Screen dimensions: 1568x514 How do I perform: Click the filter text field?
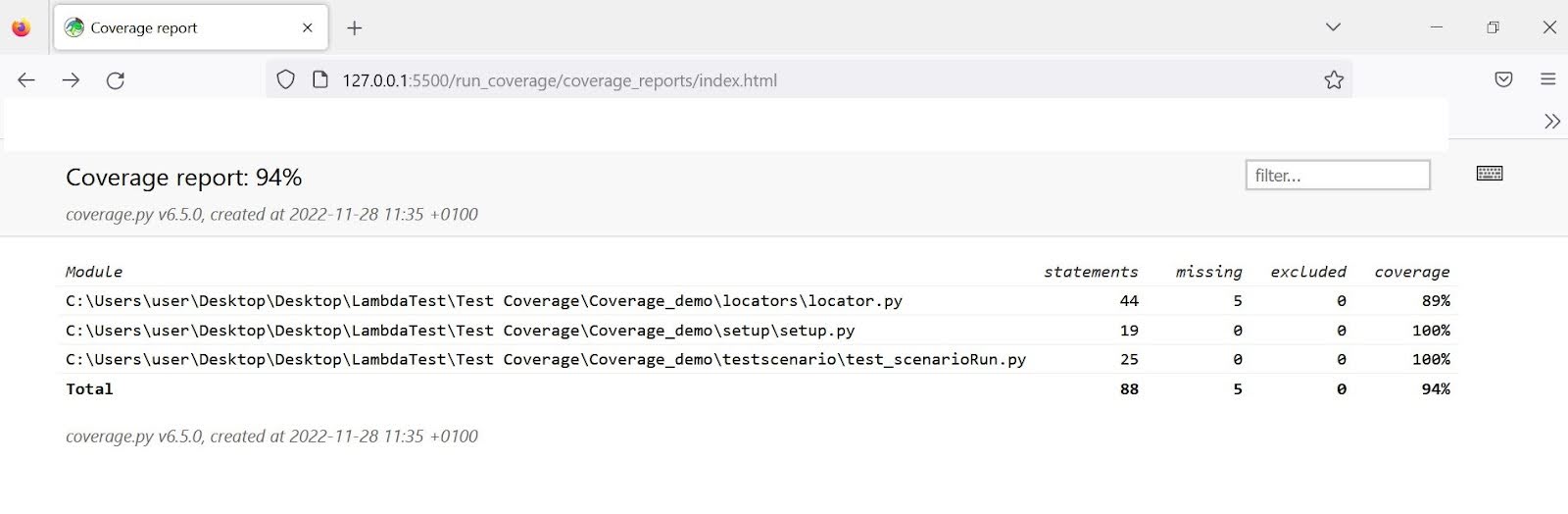(x=1338, y=176)
